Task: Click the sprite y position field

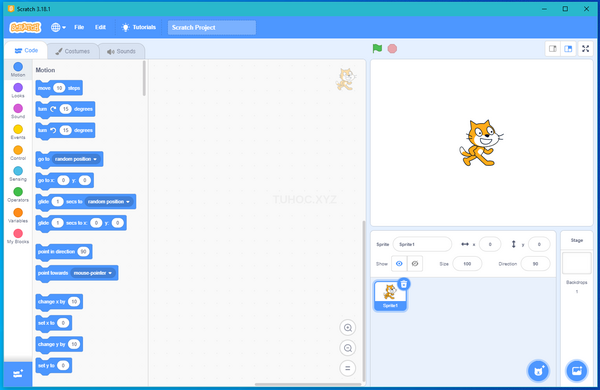Action: point(539,244)
